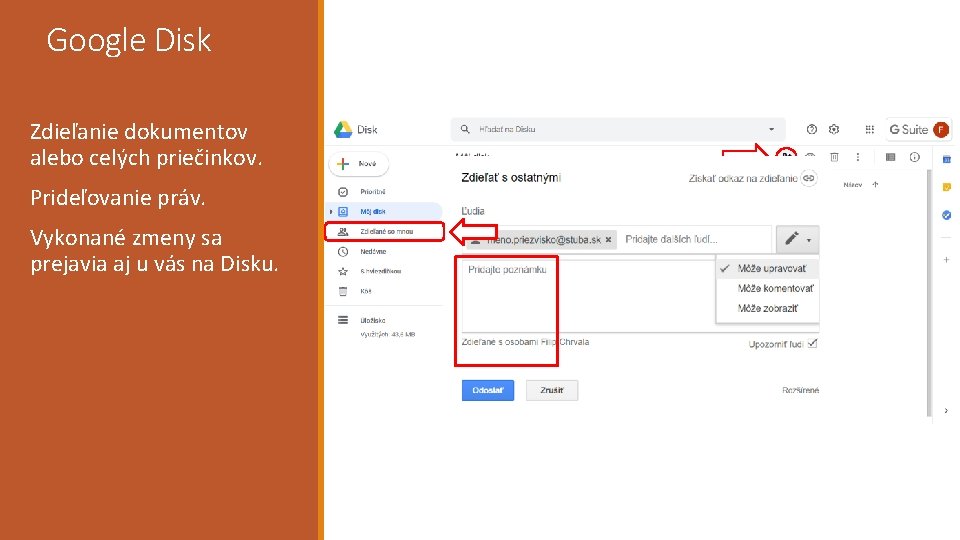Click the trash bin toolbar icon
The width and height of the screenshot is (960, 540).
834,157
